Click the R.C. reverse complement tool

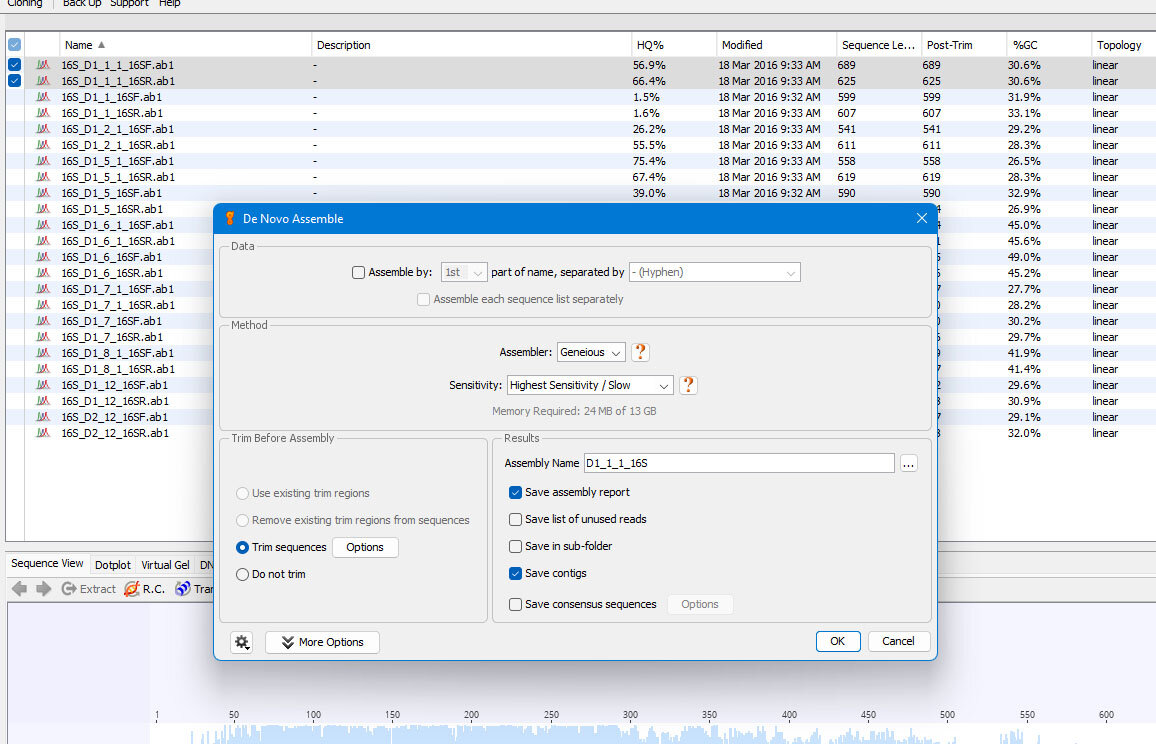pos(144,588)
